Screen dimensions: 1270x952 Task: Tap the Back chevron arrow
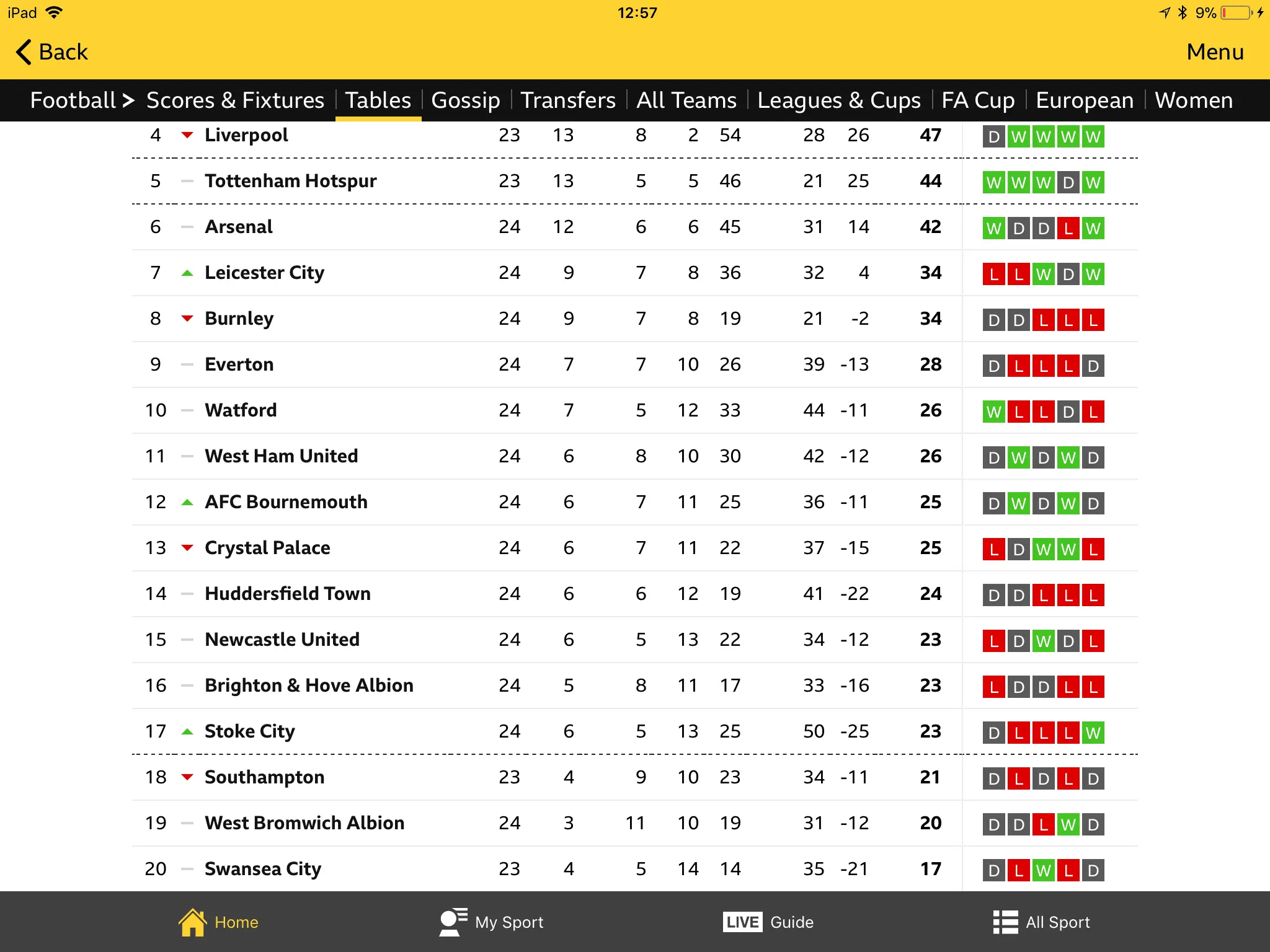click(x=24, y=52)
